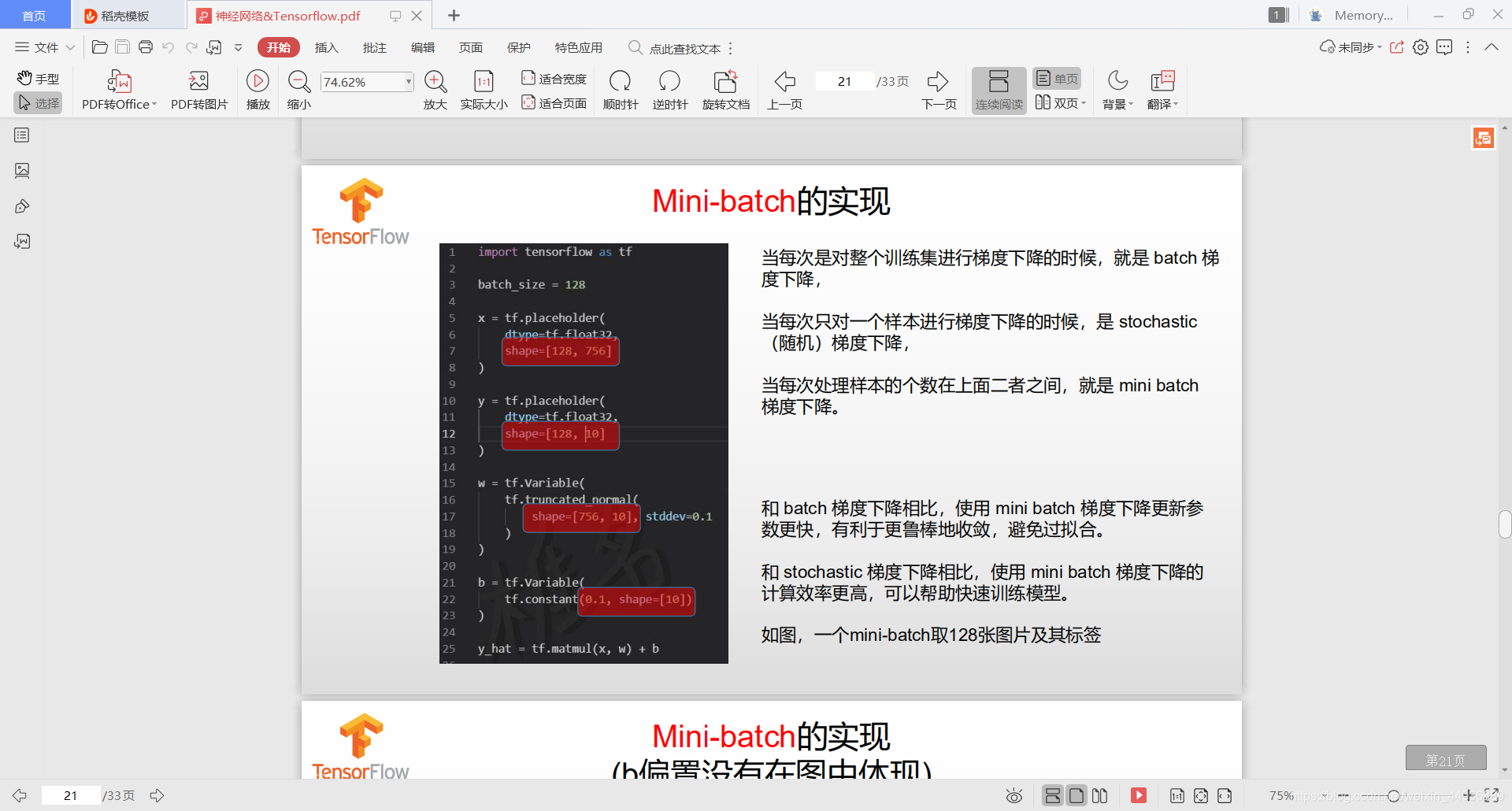The image size is (1512, 811).
Task: Expand the zoom percentage combo box
Action: coord(408,82)
